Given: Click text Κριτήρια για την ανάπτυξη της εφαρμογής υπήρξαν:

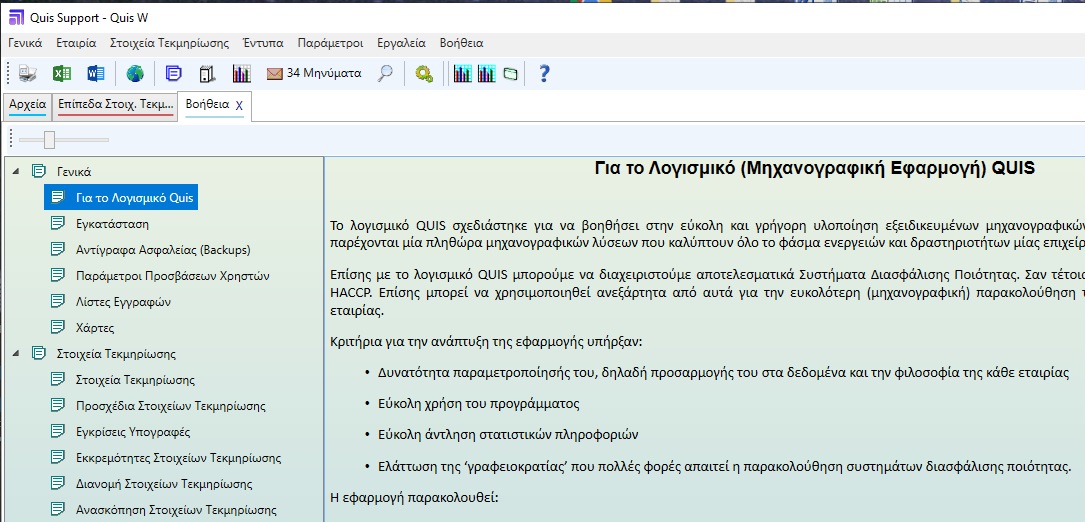Looking at the screenshot, I should (x=487, y=342).
